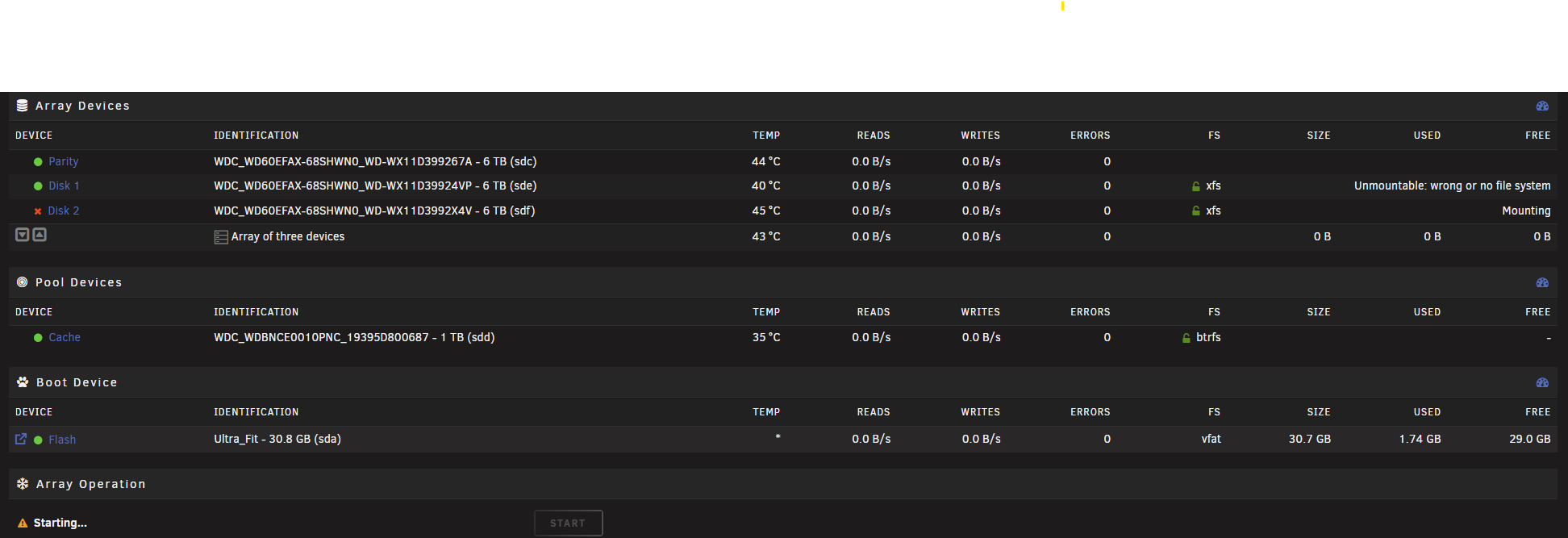This screenshot has width=1568, height=538.
Task: Click Disk 1 xfs unlocked padlock icon
Action: 1196,186
